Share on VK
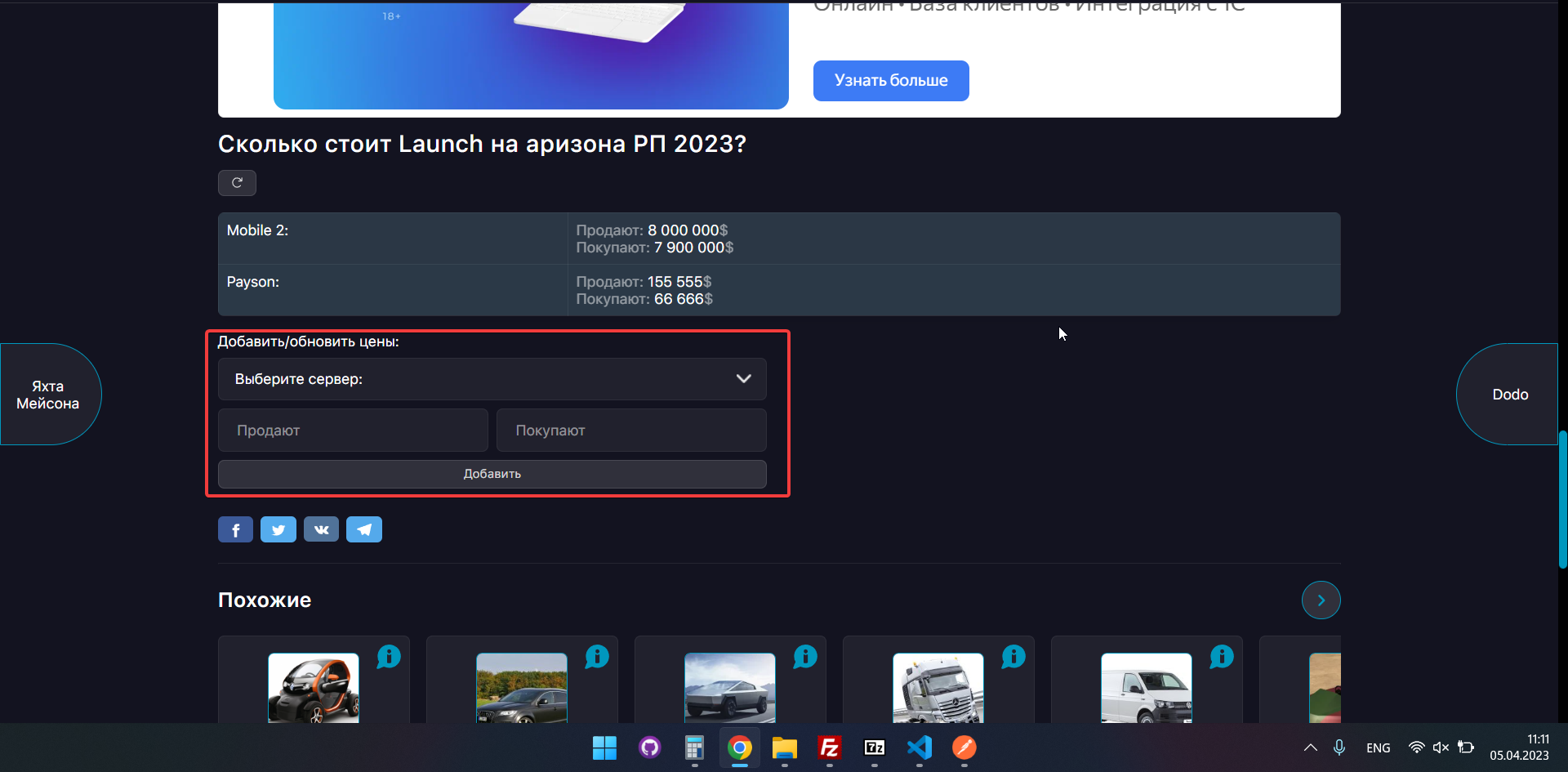 pyautogui.click(x=322, y=530)
